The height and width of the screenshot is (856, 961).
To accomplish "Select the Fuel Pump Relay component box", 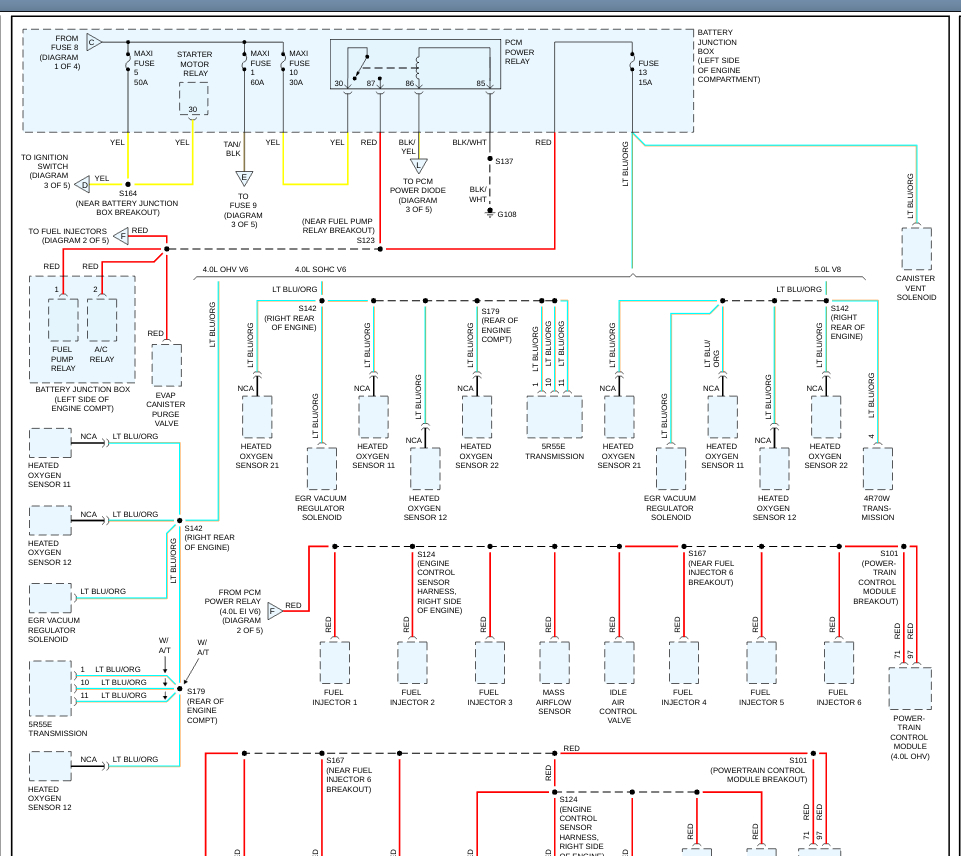I will [x=63, y=320].
